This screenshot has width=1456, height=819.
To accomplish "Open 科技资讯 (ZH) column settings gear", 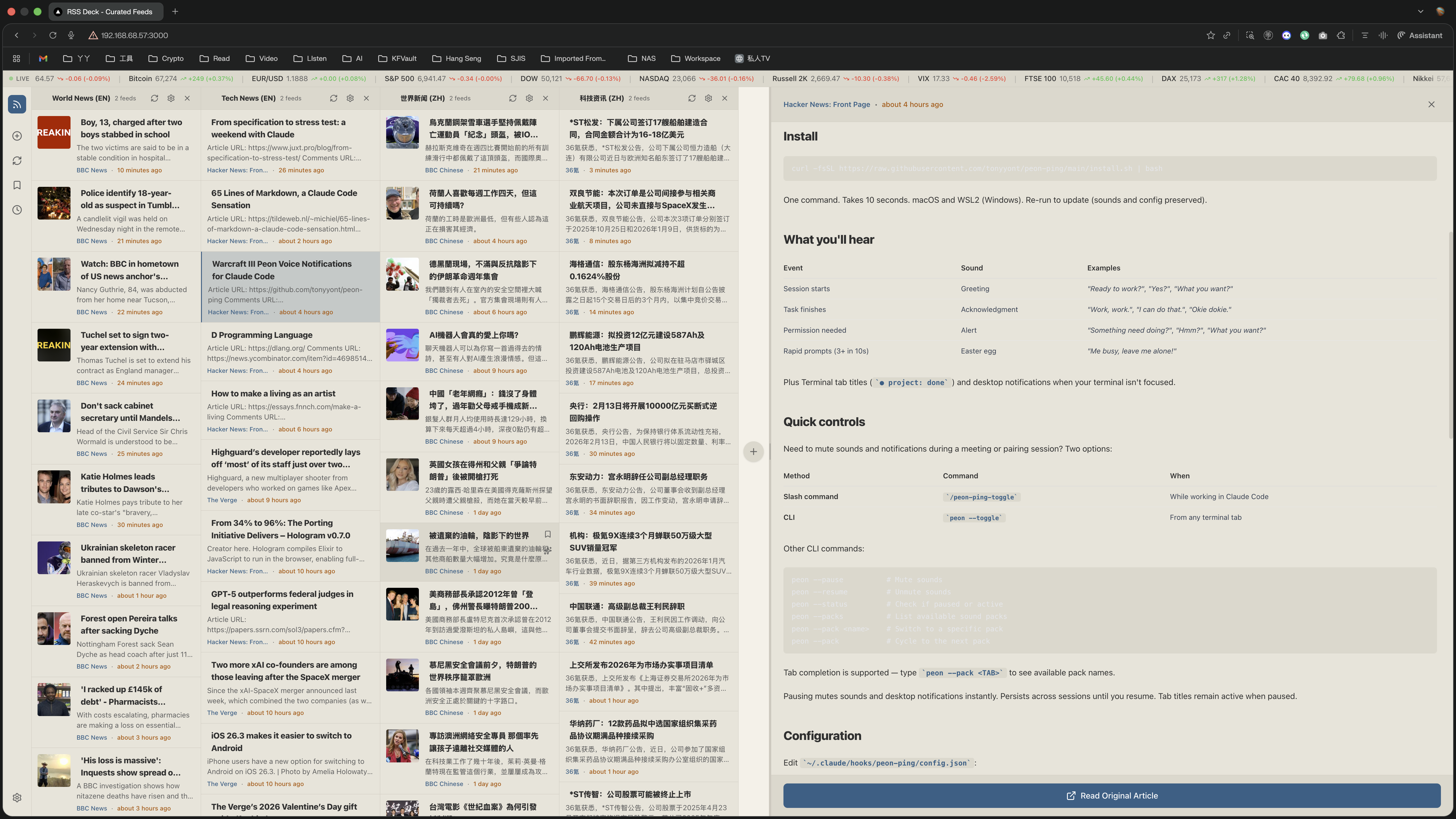I will [x=708, y=98].
